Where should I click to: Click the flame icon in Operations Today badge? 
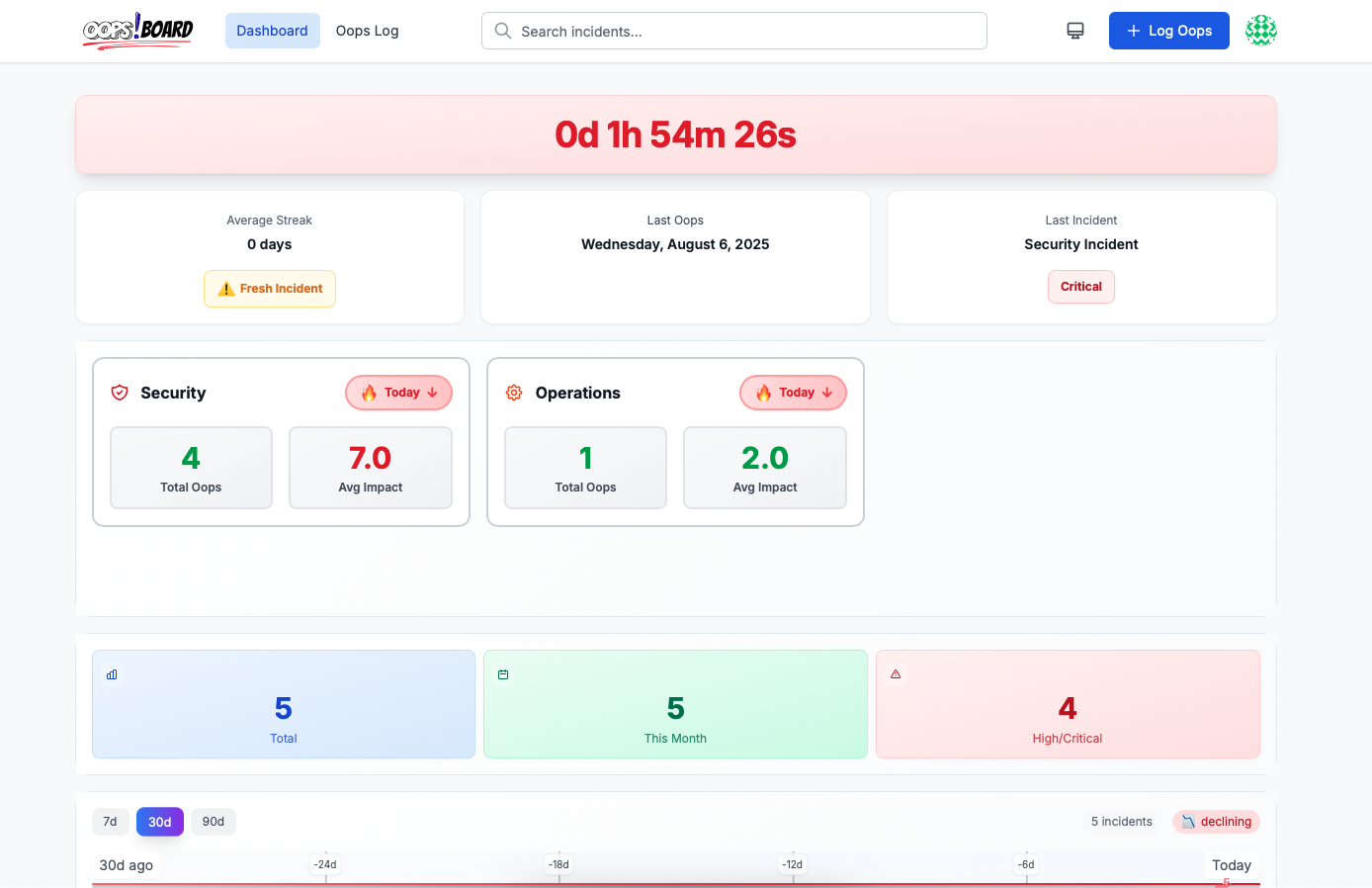[x=763, y=393]
